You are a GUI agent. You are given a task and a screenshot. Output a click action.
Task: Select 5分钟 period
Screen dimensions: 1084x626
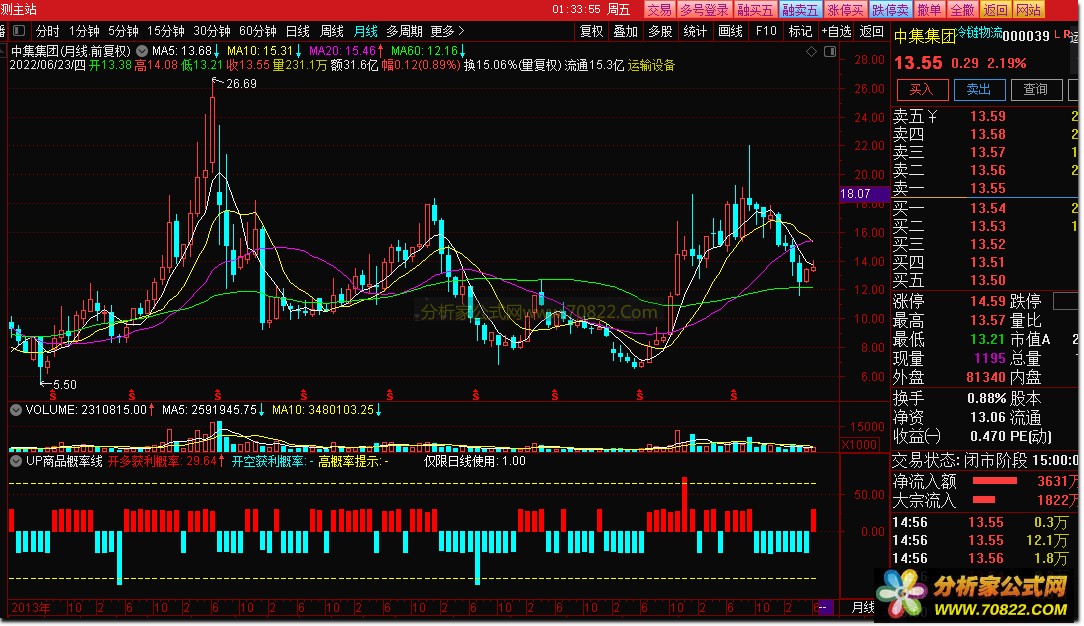click(123, 31)
